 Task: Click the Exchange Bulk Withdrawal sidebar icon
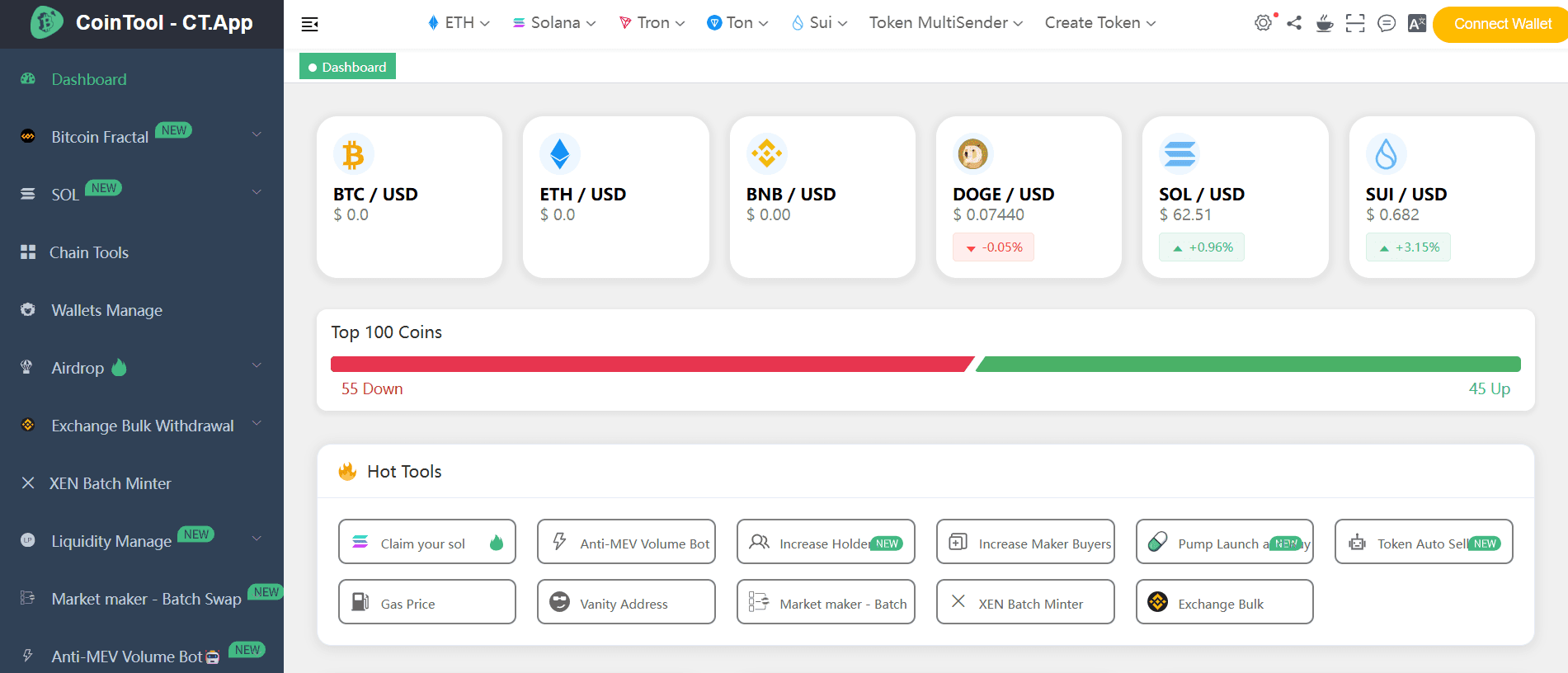[28, 425]
